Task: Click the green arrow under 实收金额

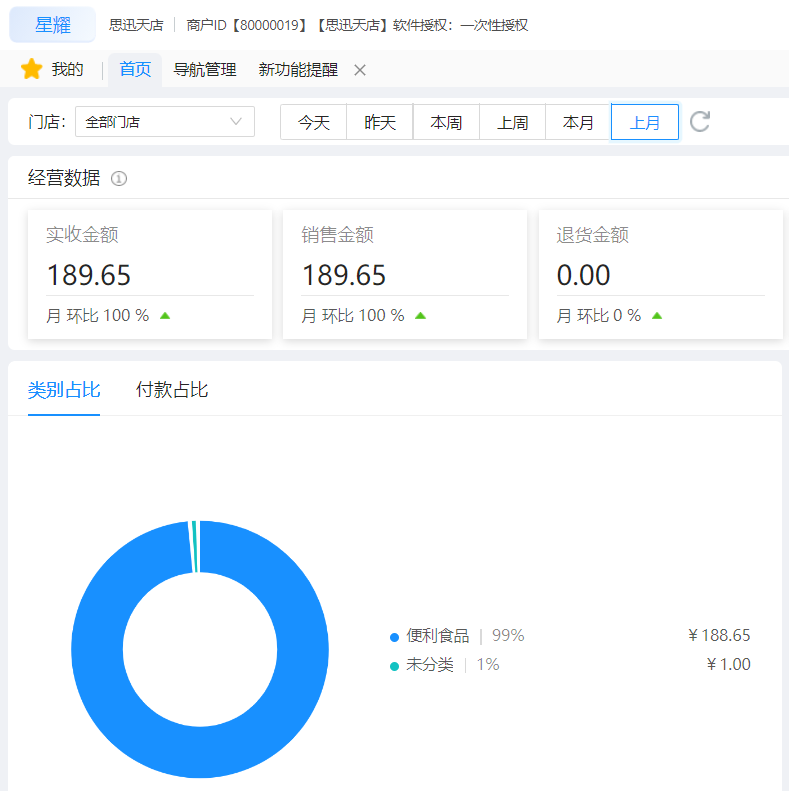Action: pos(165,316)
